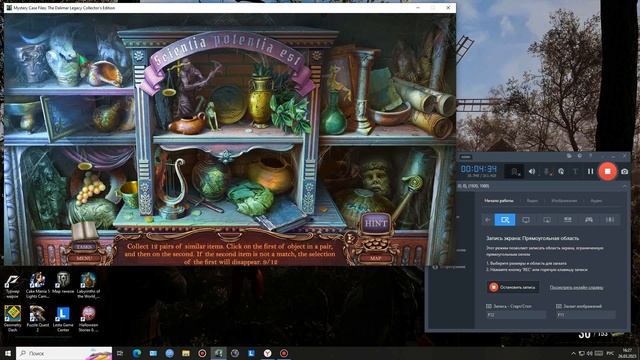
Task: Collapse the recorder panel with chevron arrow
Action: coord(624,186)
